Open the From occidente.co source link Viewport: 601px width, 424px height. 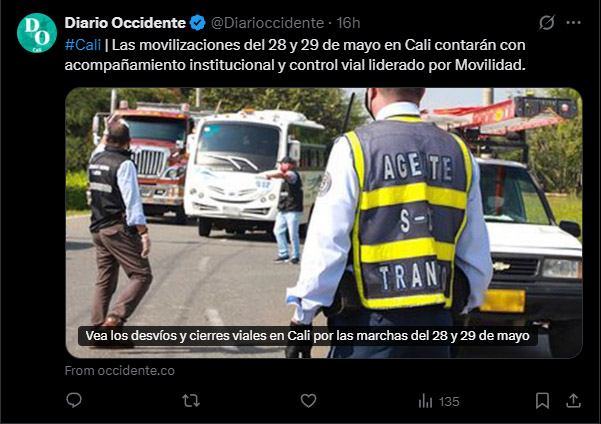pos(120,371)
